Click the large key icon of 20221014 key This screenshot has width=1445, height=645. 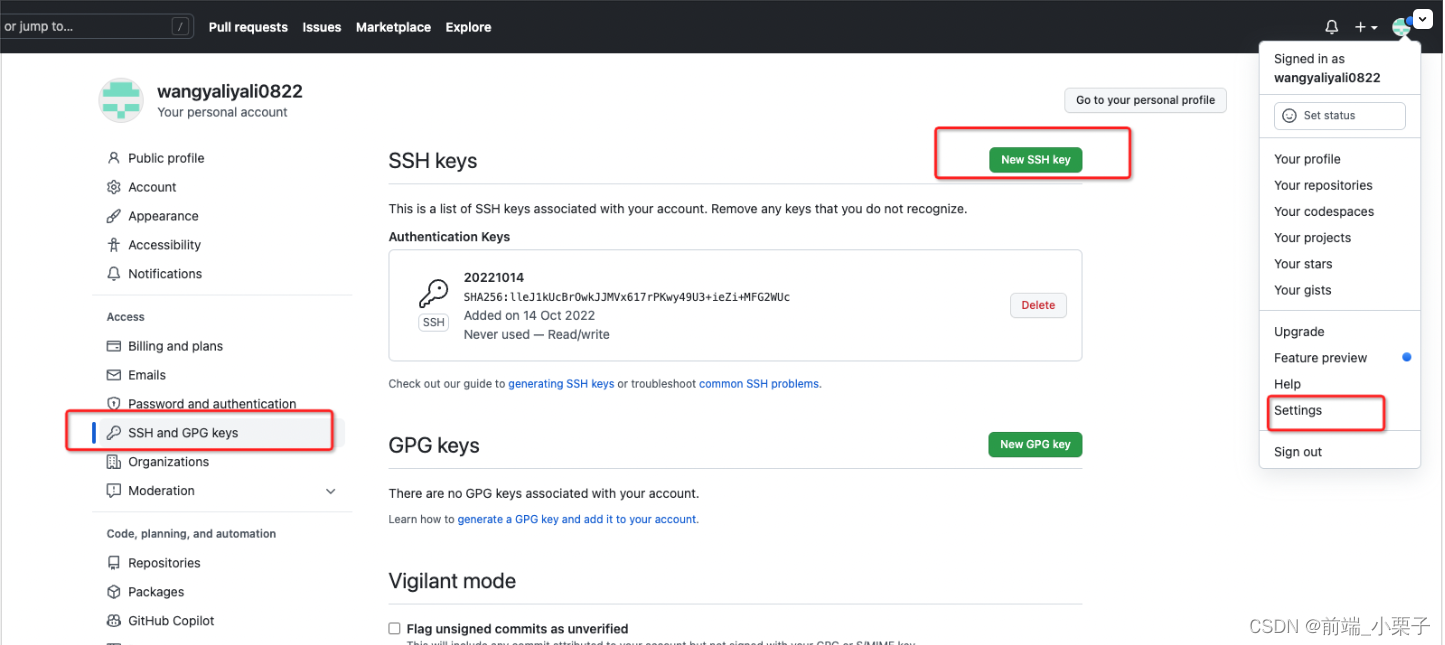click(x=433, y=293)
